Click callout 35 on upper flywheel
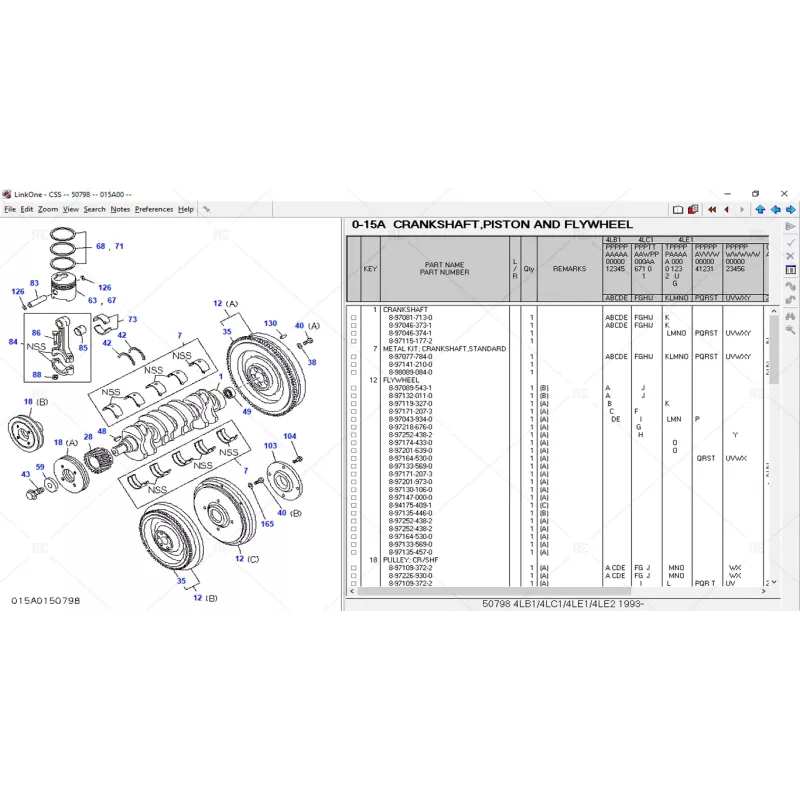The height and width of the screenshot is (800, 800). point(226,330)
